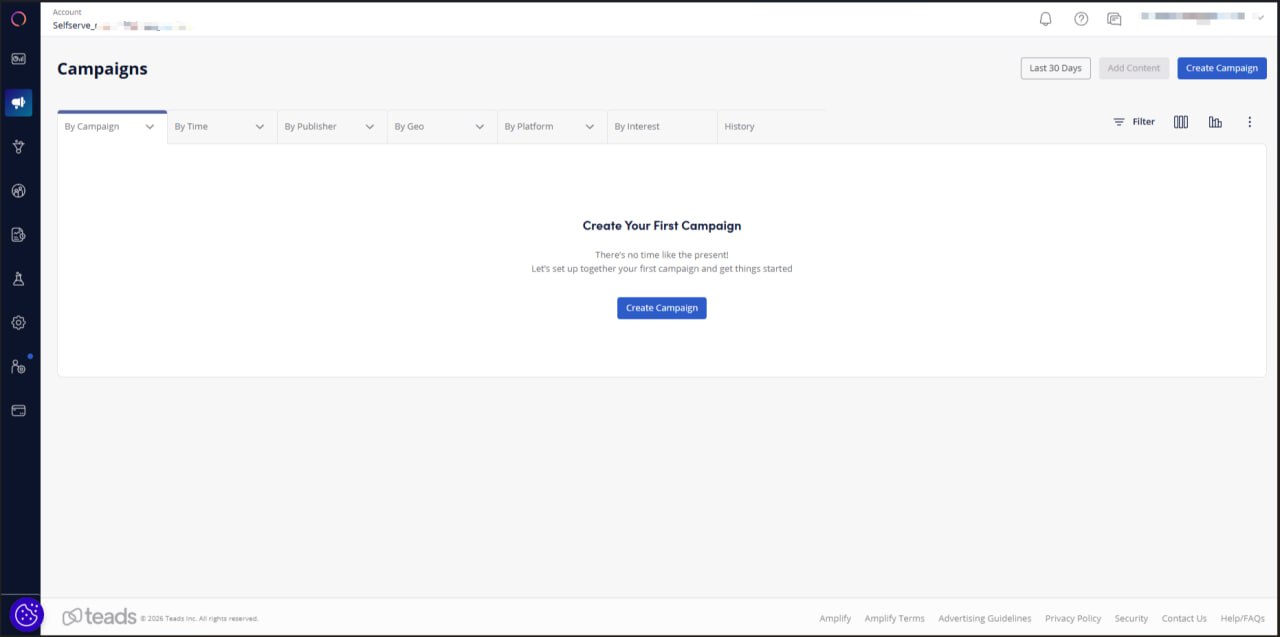Expand the By Publisher dropdown
This screenshot has height=637, width=1280.
click(x=330, y=126)
